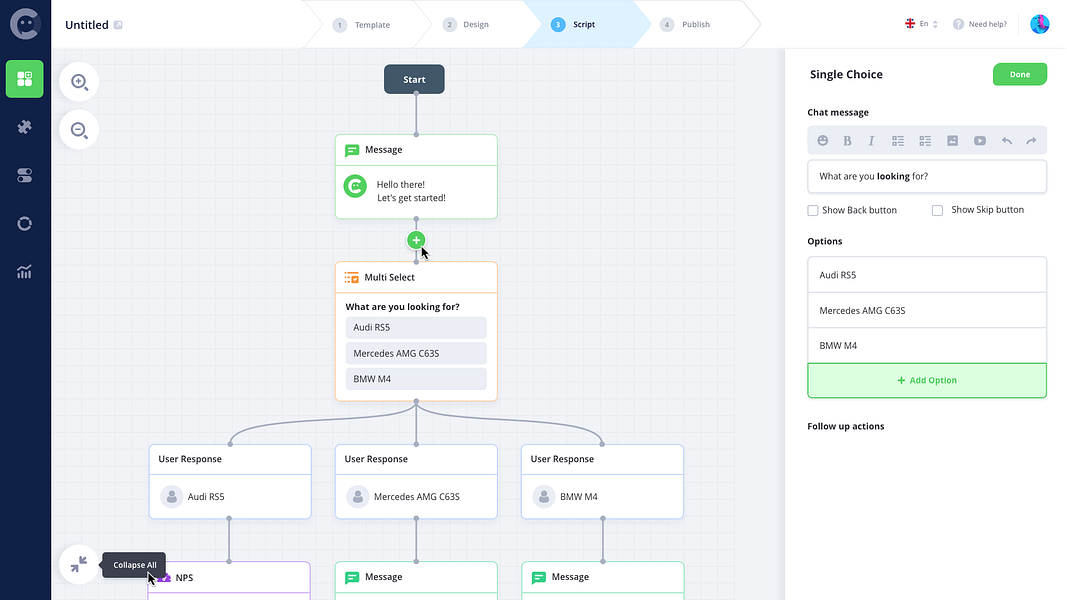Insert an image into chat message

[x=953, y=141]
